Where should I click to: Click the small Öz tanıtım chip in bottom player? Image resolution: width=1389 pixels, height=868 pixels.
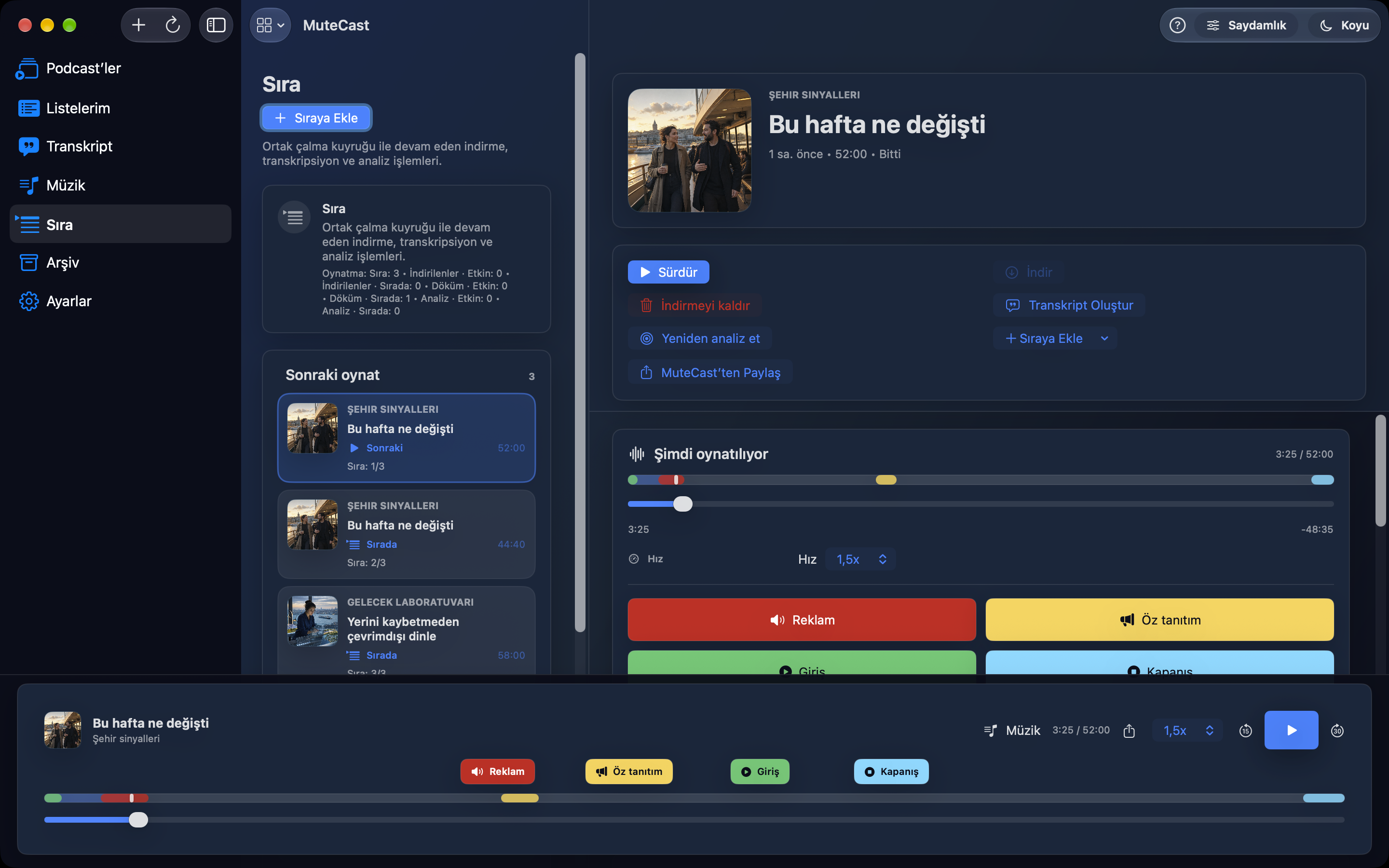[628, 772]
